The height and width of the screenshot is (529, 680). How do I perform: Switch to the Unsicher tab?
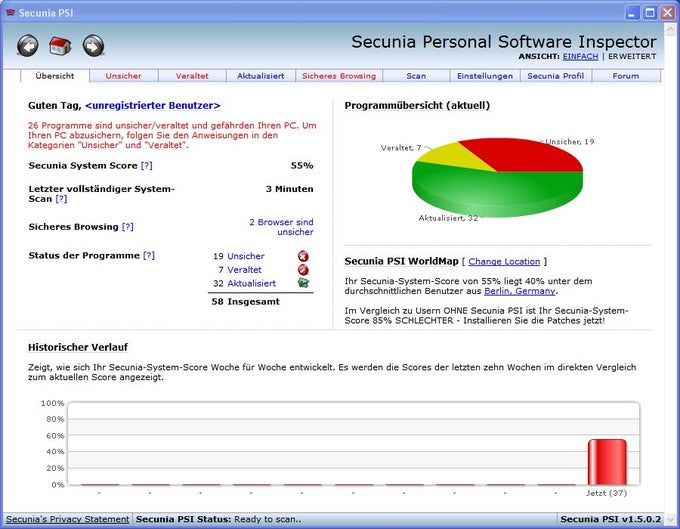(124, 76)
